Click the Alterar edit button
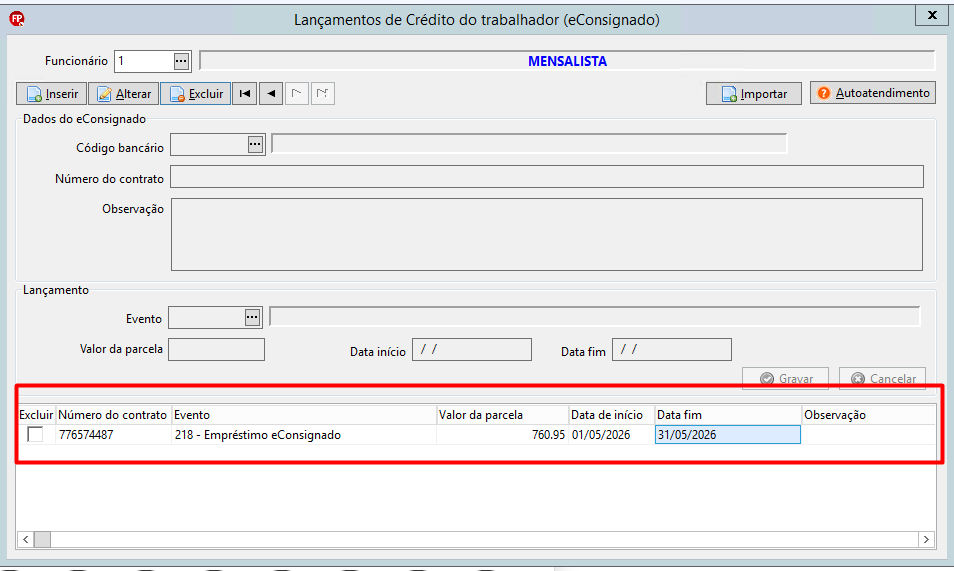954x571 pixels. click(124, 94)
